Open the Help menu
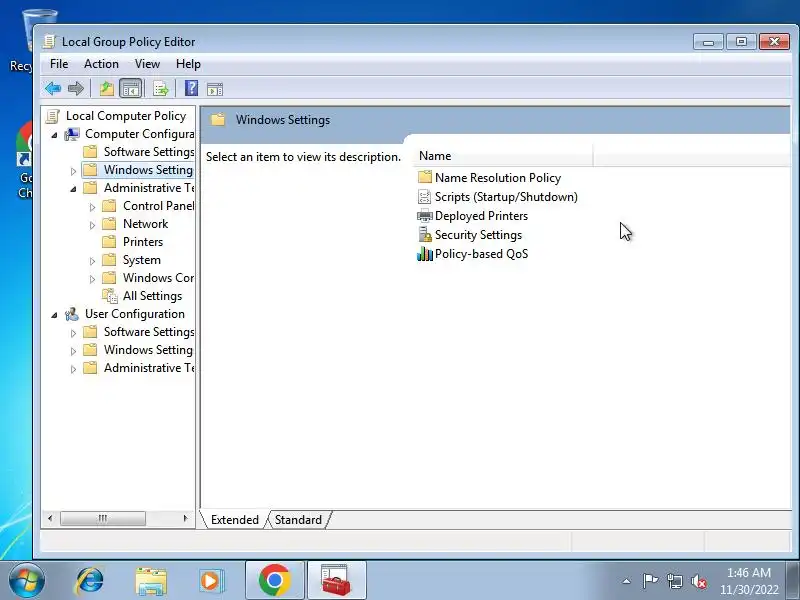 [188, 64]
